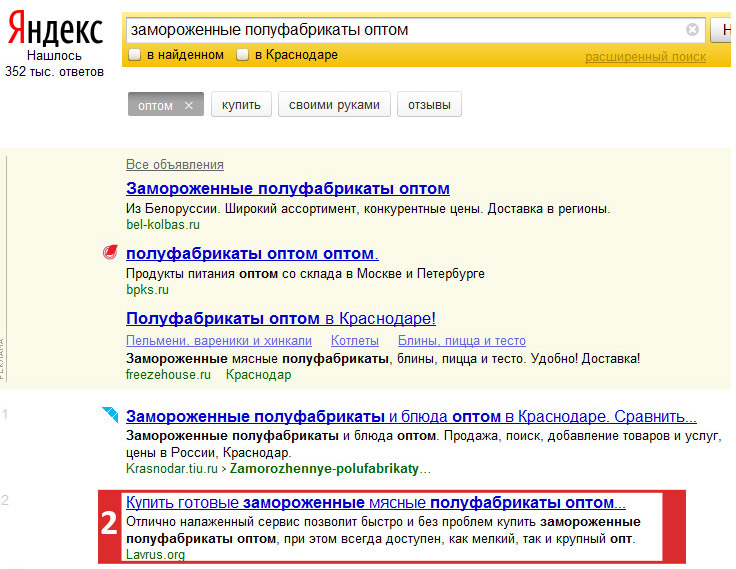Open the 'расширенный поиск' link
Viewport: 736px width, 569px height.
pyautogui.click(x=645, y=57)
